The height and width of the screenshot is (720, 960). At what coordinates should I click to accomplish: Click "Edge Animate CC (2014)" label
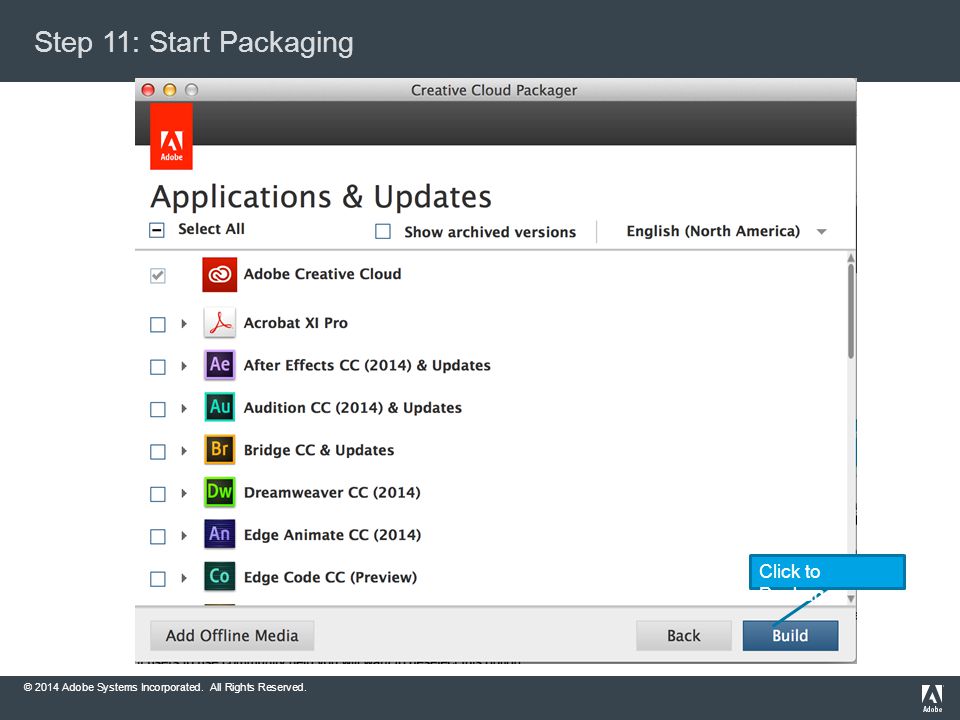point(332,534)
